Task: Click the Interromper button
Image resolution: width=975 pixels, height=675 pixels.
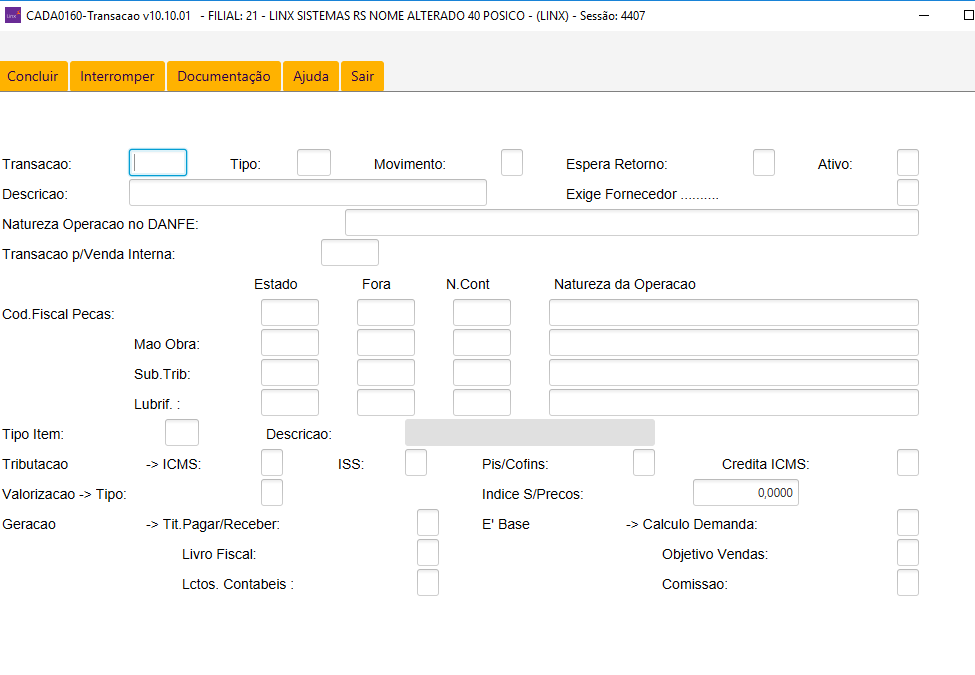Action: 117,76
